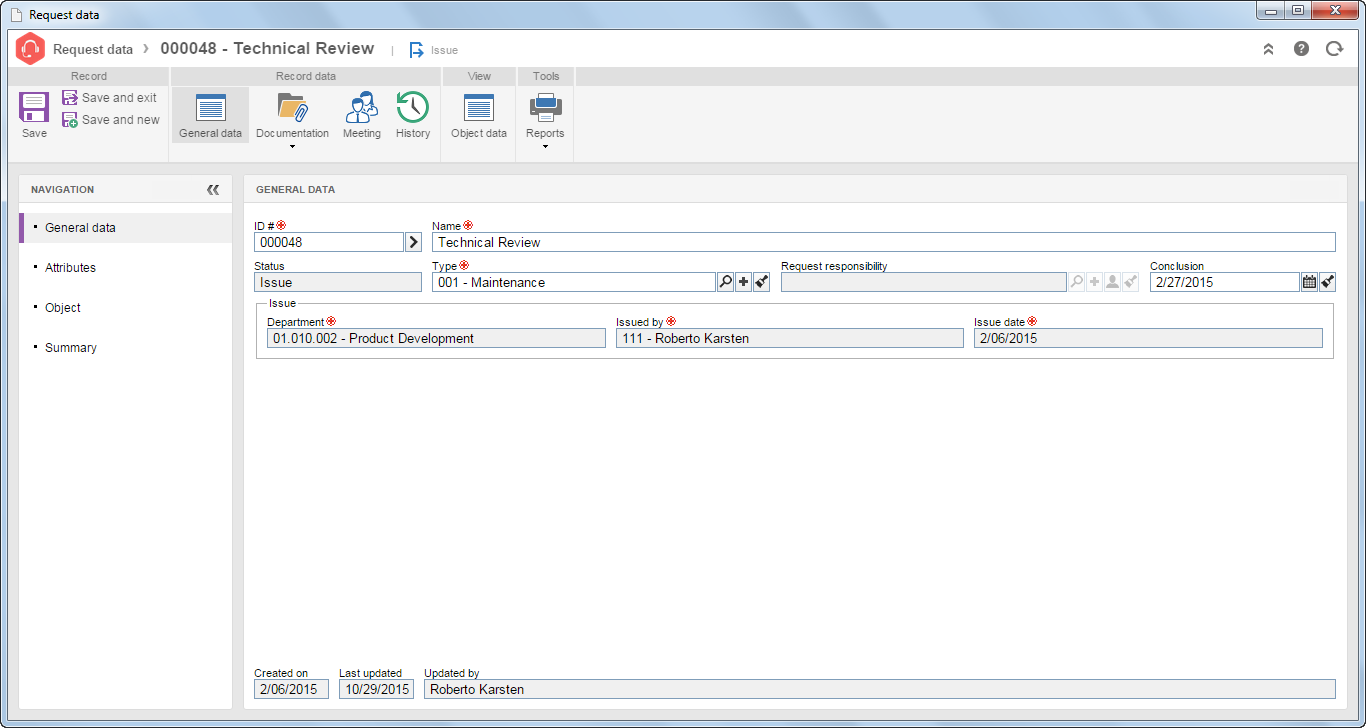Expand the Documentation dropdown arrow
Viewport: 1366px width, 728px height.
[x=292, y=147]
